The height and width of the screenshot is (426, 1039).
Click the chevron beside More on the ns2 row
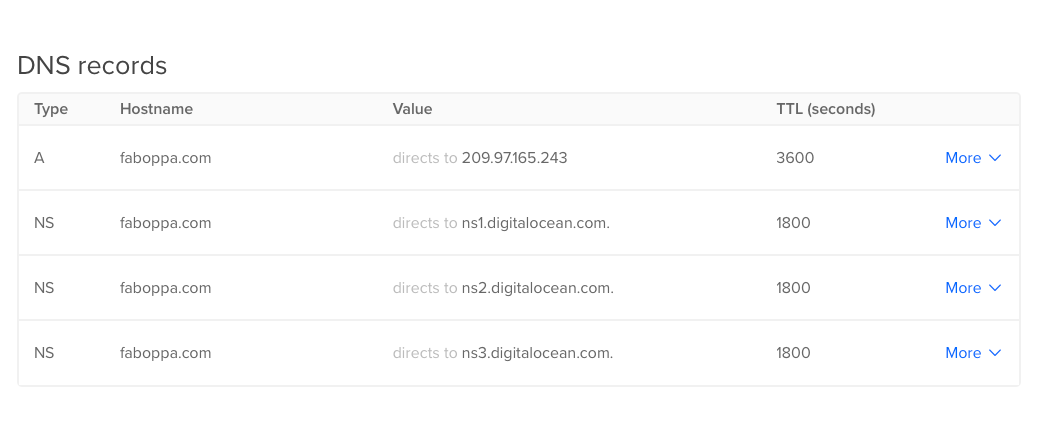click(995, 288)
